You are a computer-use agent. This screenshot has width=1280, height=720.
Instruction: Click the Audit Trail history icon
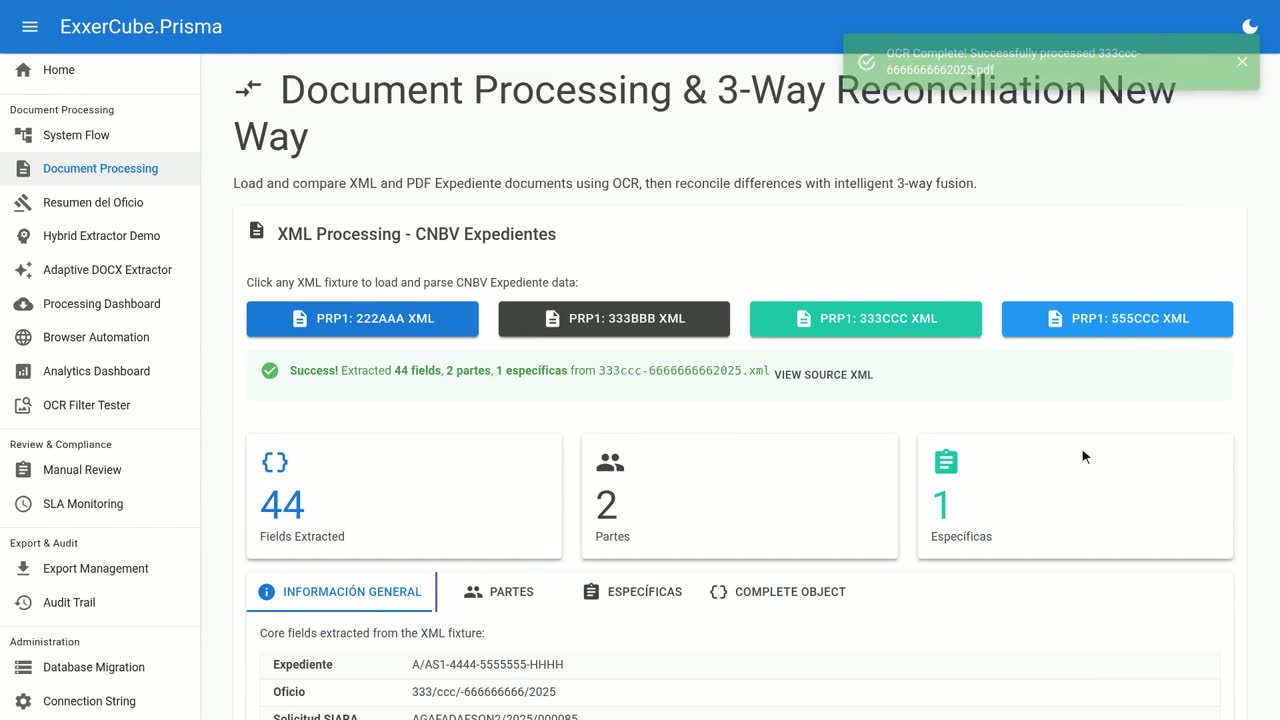coord(23,603)
